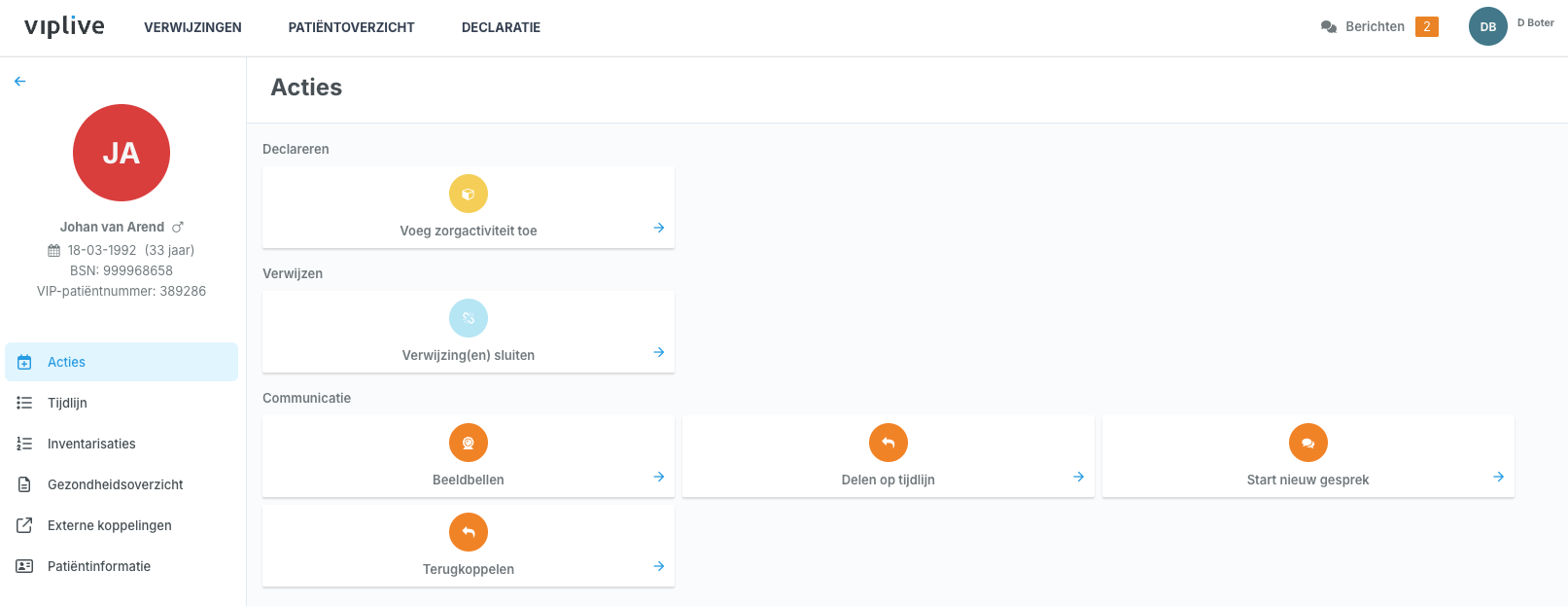Click the Tijdlijn list icon
The width and height of the screenshot is (1568, 606).
(24, 403)
